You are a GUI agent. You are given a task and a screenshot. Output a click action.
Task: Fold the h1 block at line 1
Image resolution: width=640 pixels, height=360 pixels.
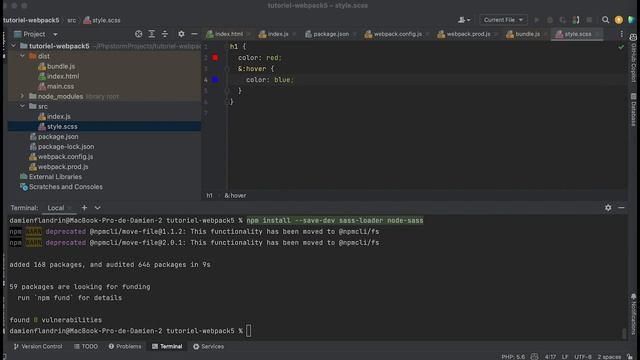[x=227, y=47]
